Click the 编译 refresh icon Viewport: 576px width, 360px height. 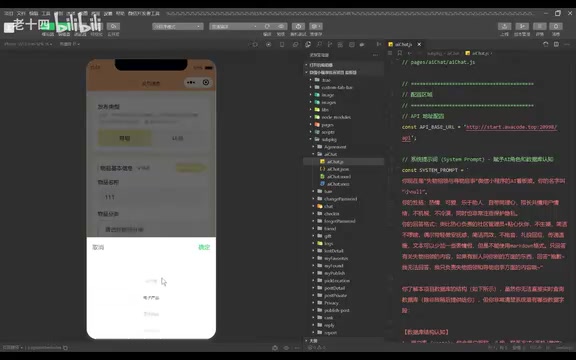(x=267, y=26)
